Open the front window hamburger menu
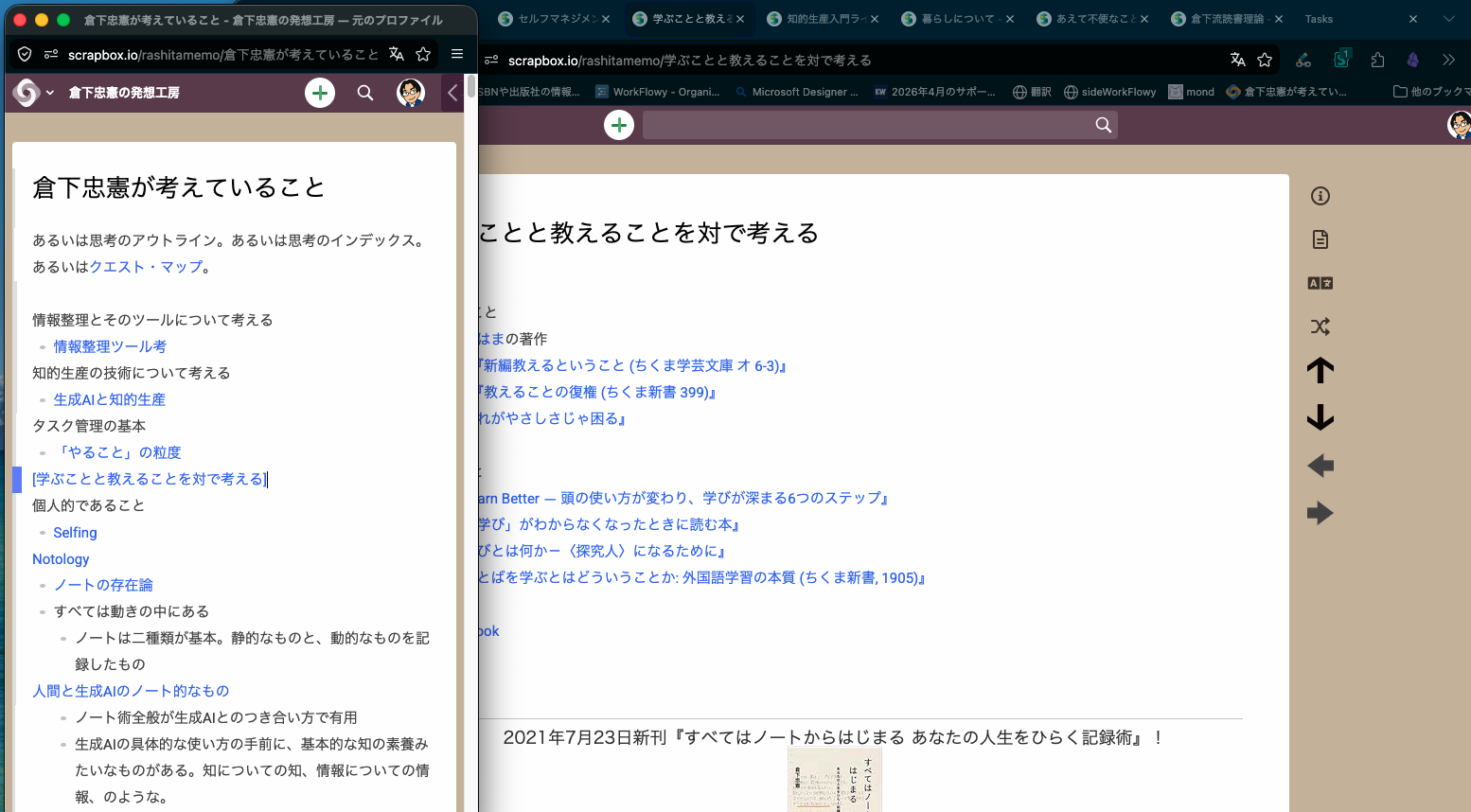 [x=457, y=54]
